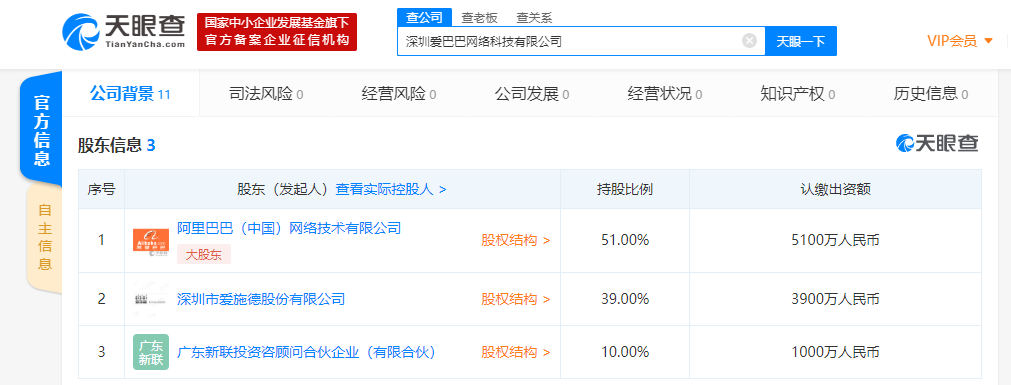Open the 公司发展 tab
The height and width of the screenshot is (385, 1011).
tap(532, 94)
